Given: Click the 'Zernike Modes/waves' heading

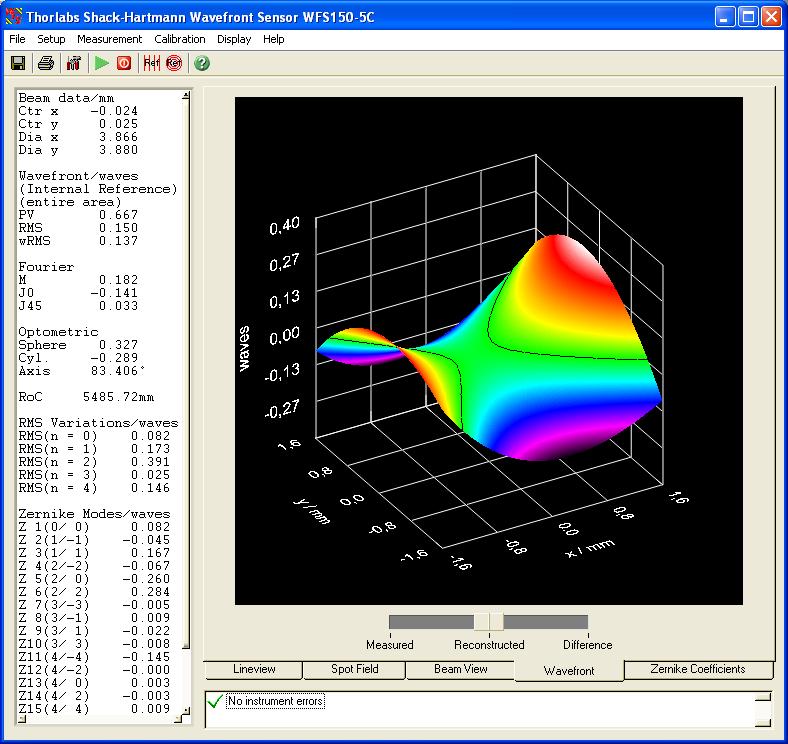Looking at the screenshot, I should click(94, 514).
